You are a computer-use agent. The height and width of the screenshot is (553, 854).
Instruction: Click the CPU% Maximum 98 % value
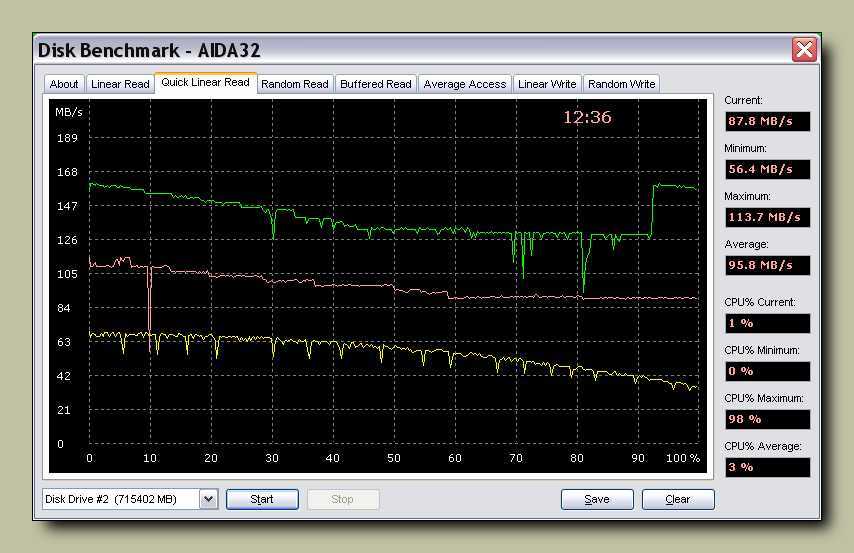click(767, 419)
